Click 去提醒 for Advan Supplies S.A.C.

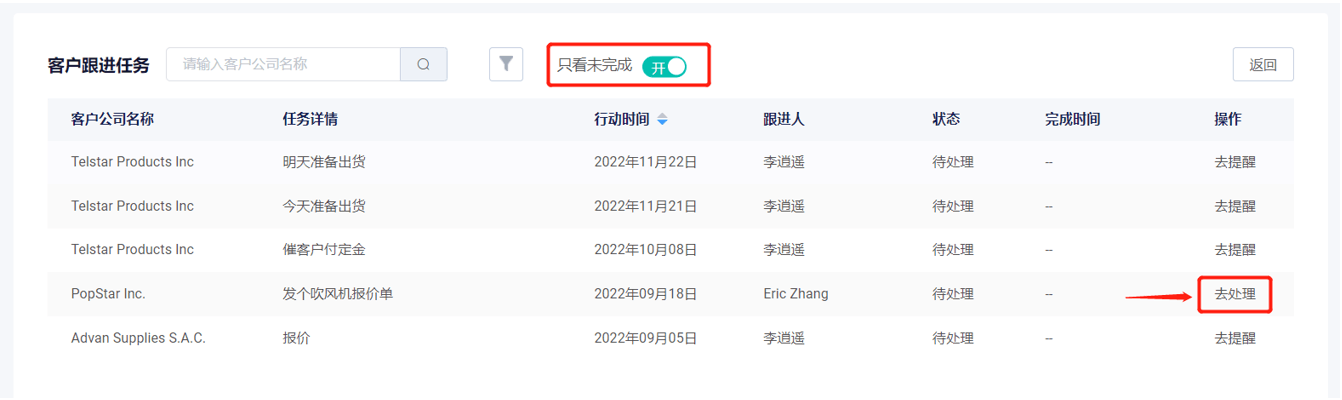coord(1235,338)
